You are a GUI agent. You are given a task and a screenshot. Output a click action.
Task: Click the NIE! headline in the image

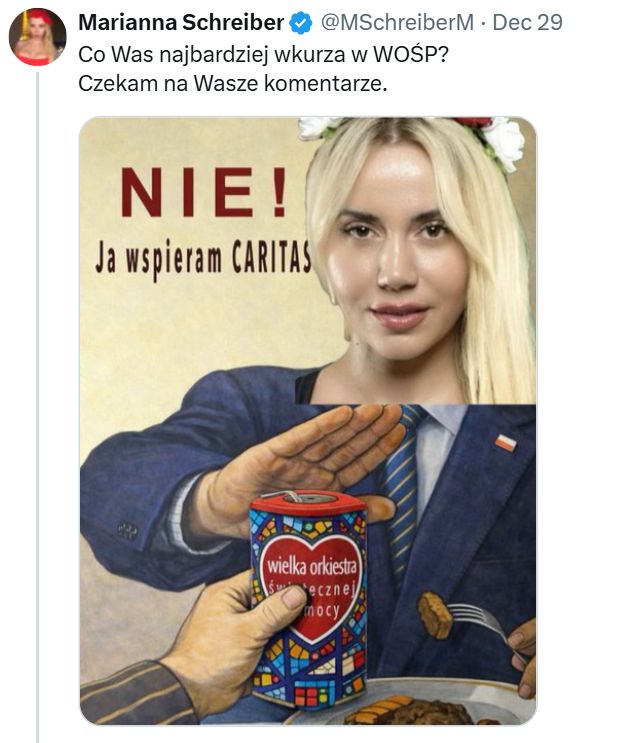(x=204, y=192)
